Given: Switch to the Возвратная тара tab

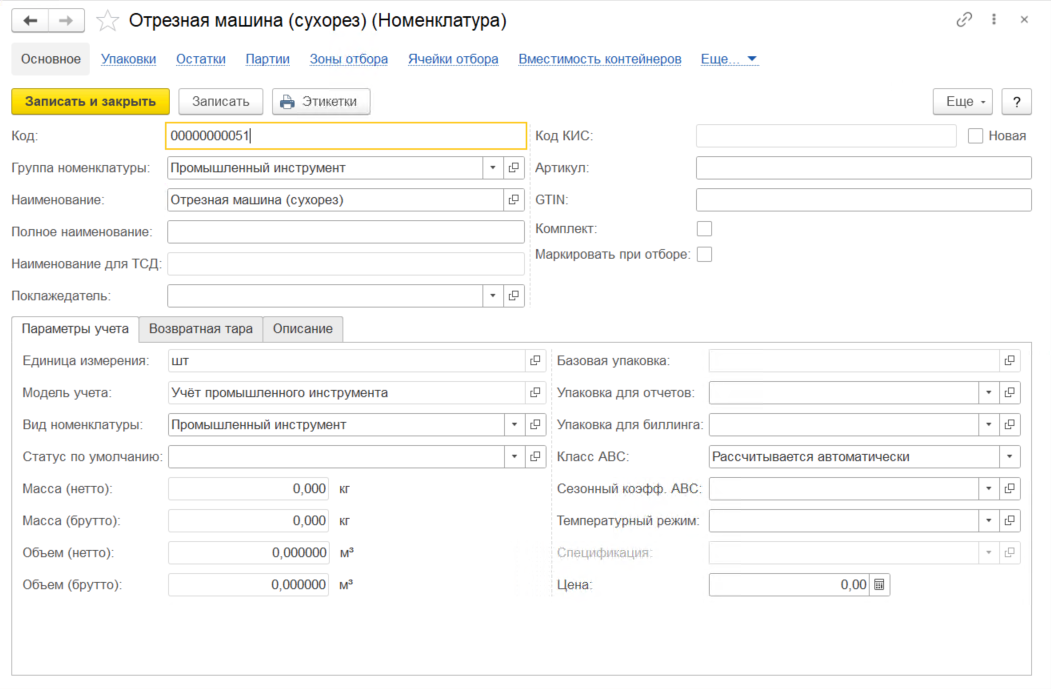Looking at the screenshot, I should coord(201,329).
